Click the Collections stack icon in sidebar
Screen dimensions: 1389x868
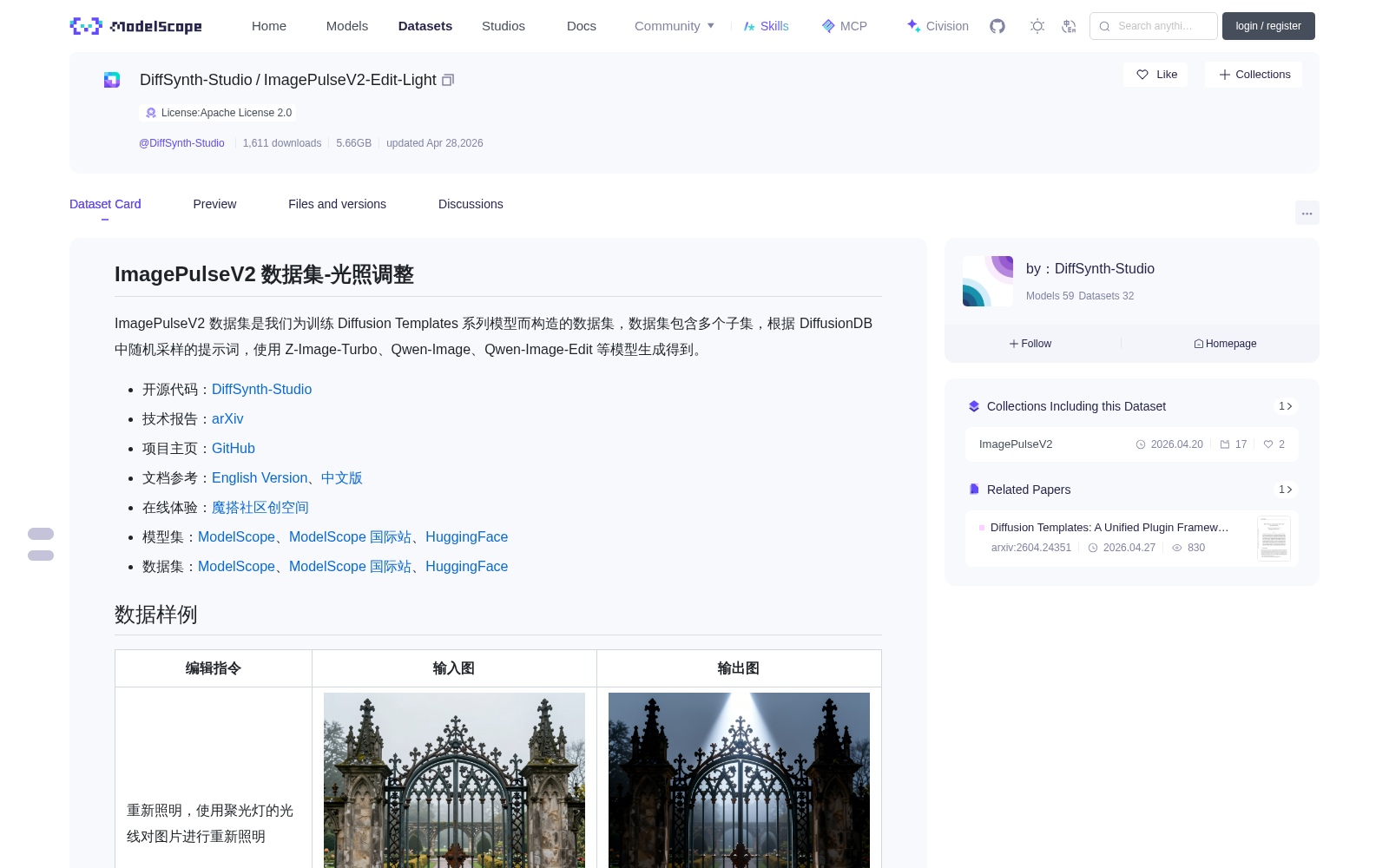[x=974, y=406]
